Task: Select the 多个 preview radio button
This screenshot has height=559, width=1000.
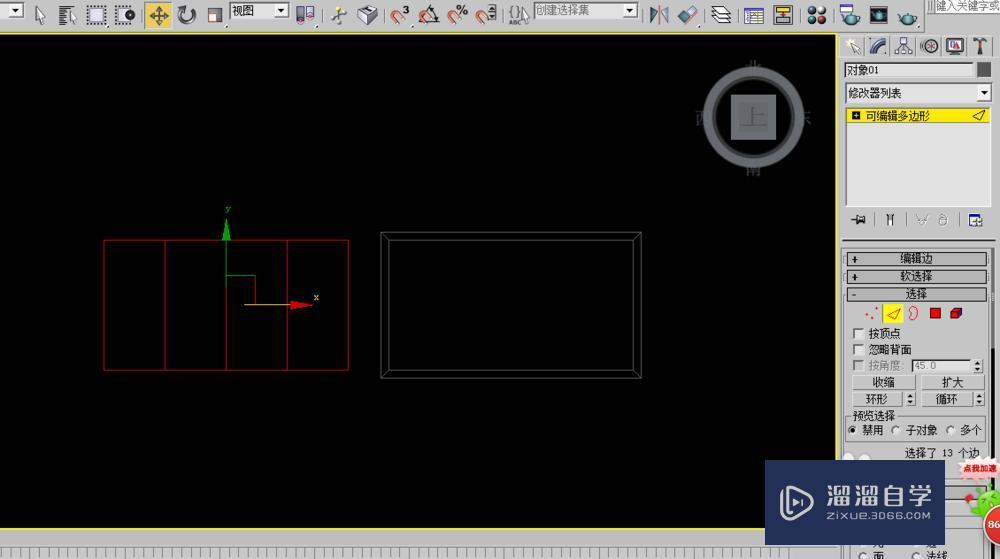Action: [950, 430]
